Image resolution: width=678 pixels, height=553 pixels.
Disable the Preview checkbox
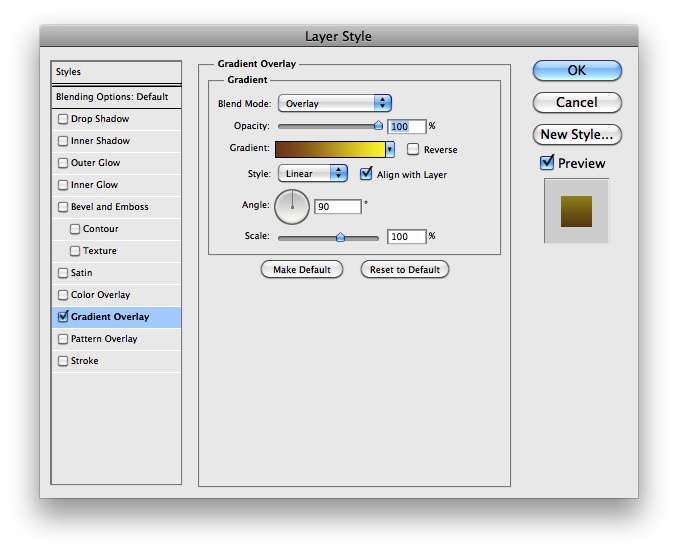[x=547, y=163]
